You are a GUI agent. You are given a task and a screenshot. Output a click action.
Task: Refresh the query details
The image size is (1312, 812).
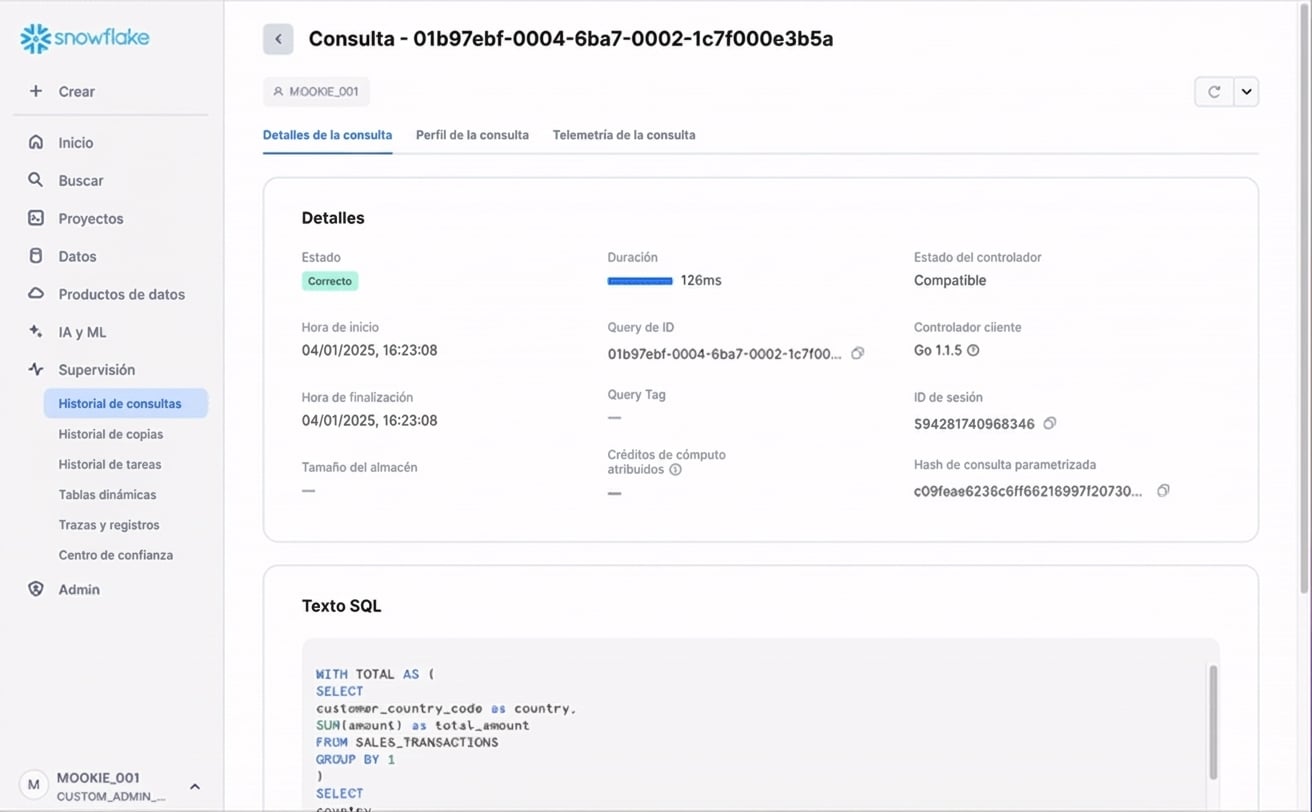tap(1214, 92)
